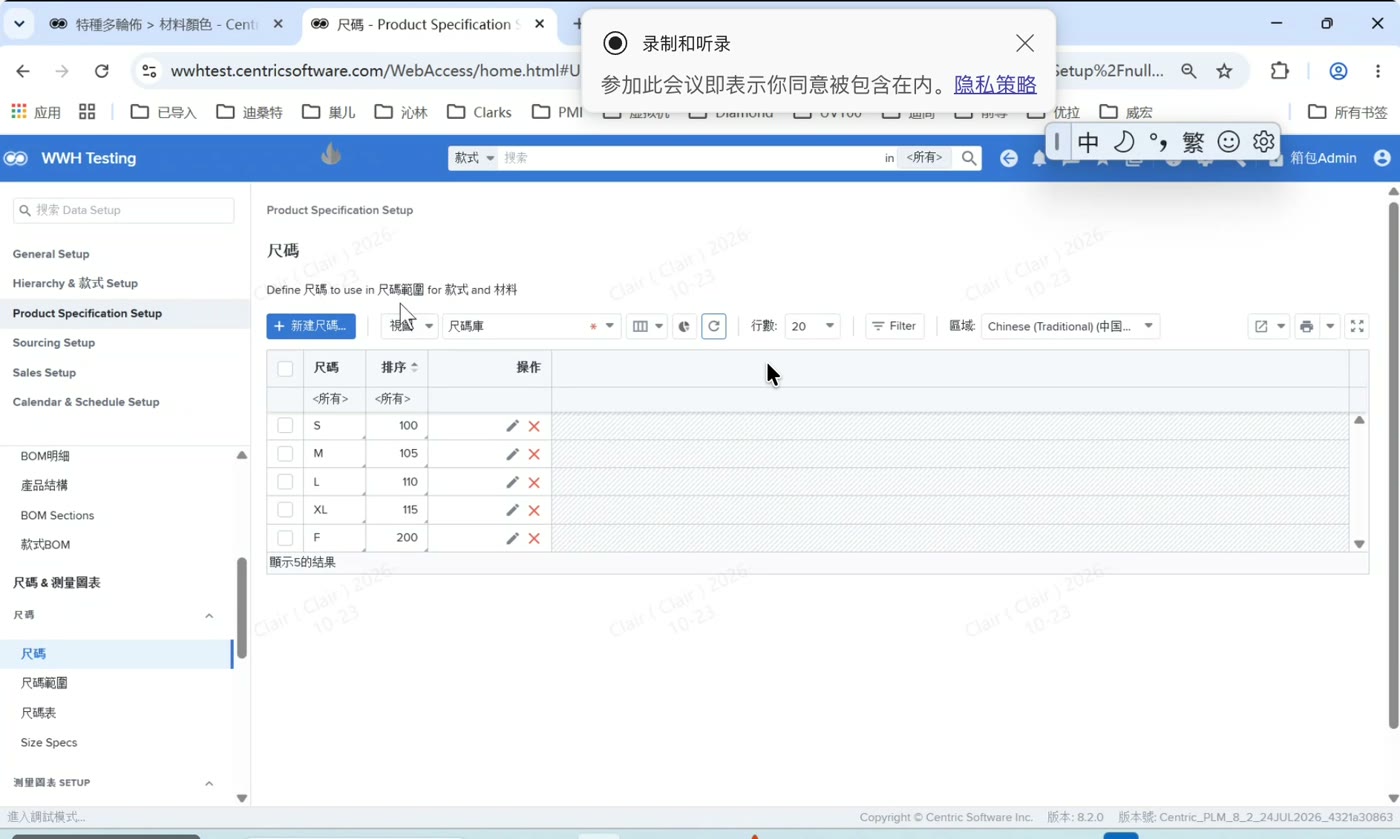Open the 區域 locale dropdown
The image size is (1400, 839).
pos(1070,326)
